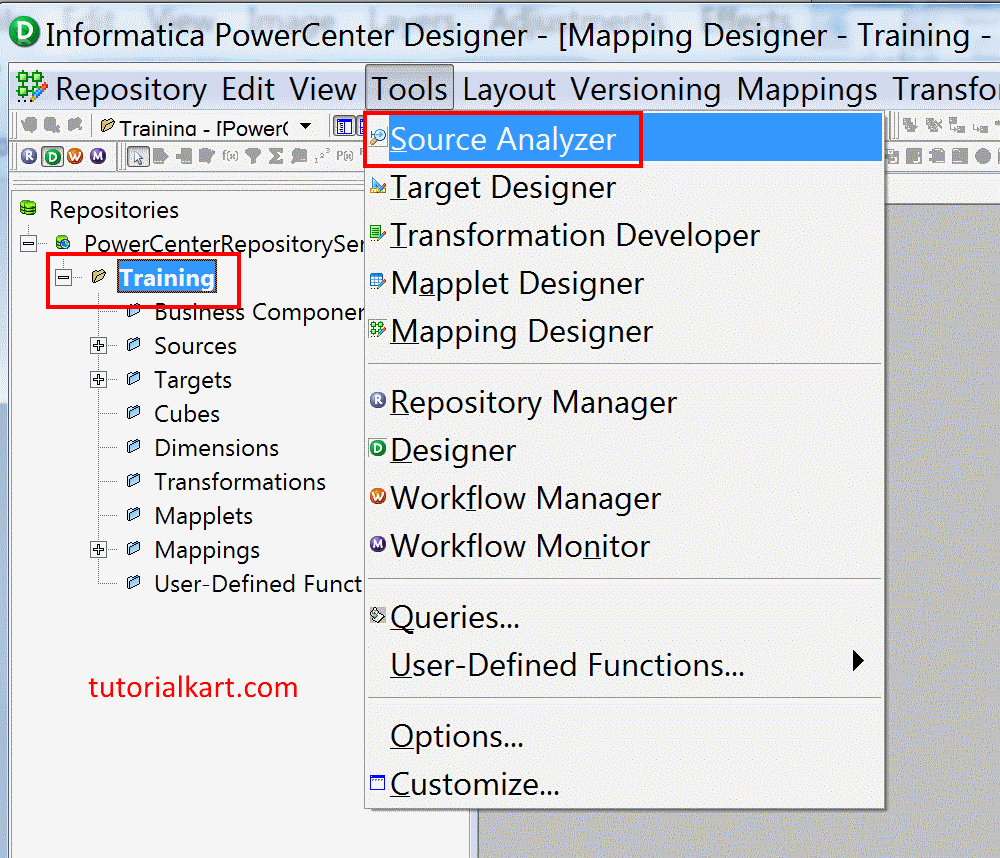Screen dimensions: 1000x858
Task: Choose Source Analyzer from the Tools menu
Action: pyautogui.click(x=625, y=138)
